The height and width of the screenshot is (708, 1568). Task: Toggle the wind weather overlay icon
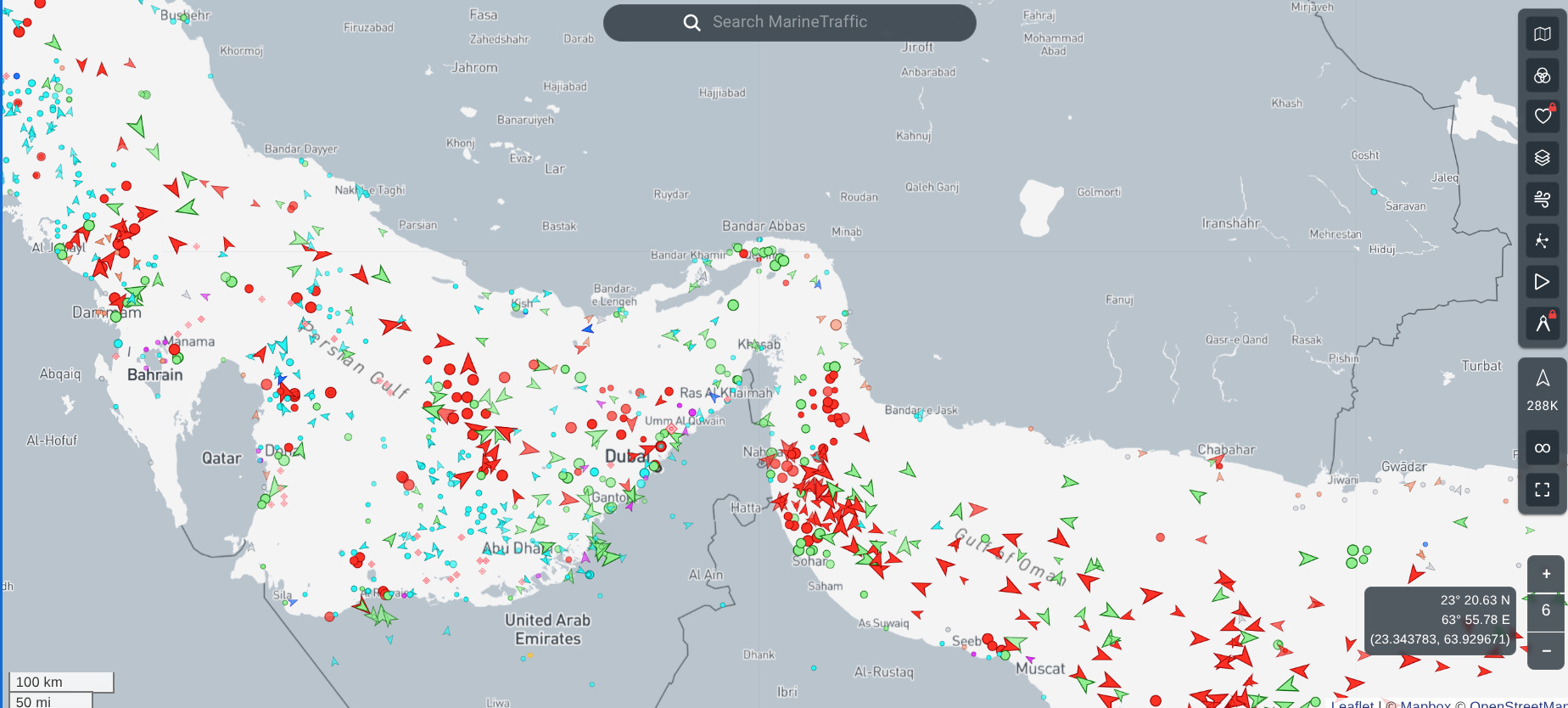[x=1542, y=199]
